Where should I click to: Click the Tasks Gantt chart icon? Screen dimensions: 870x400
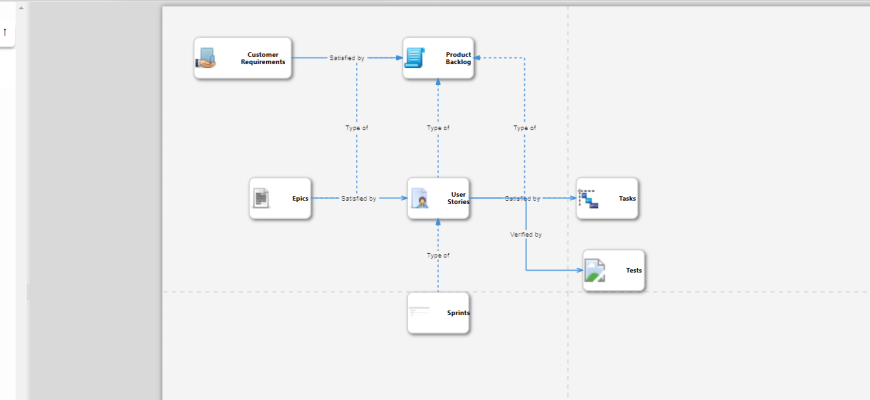[588, 198]
